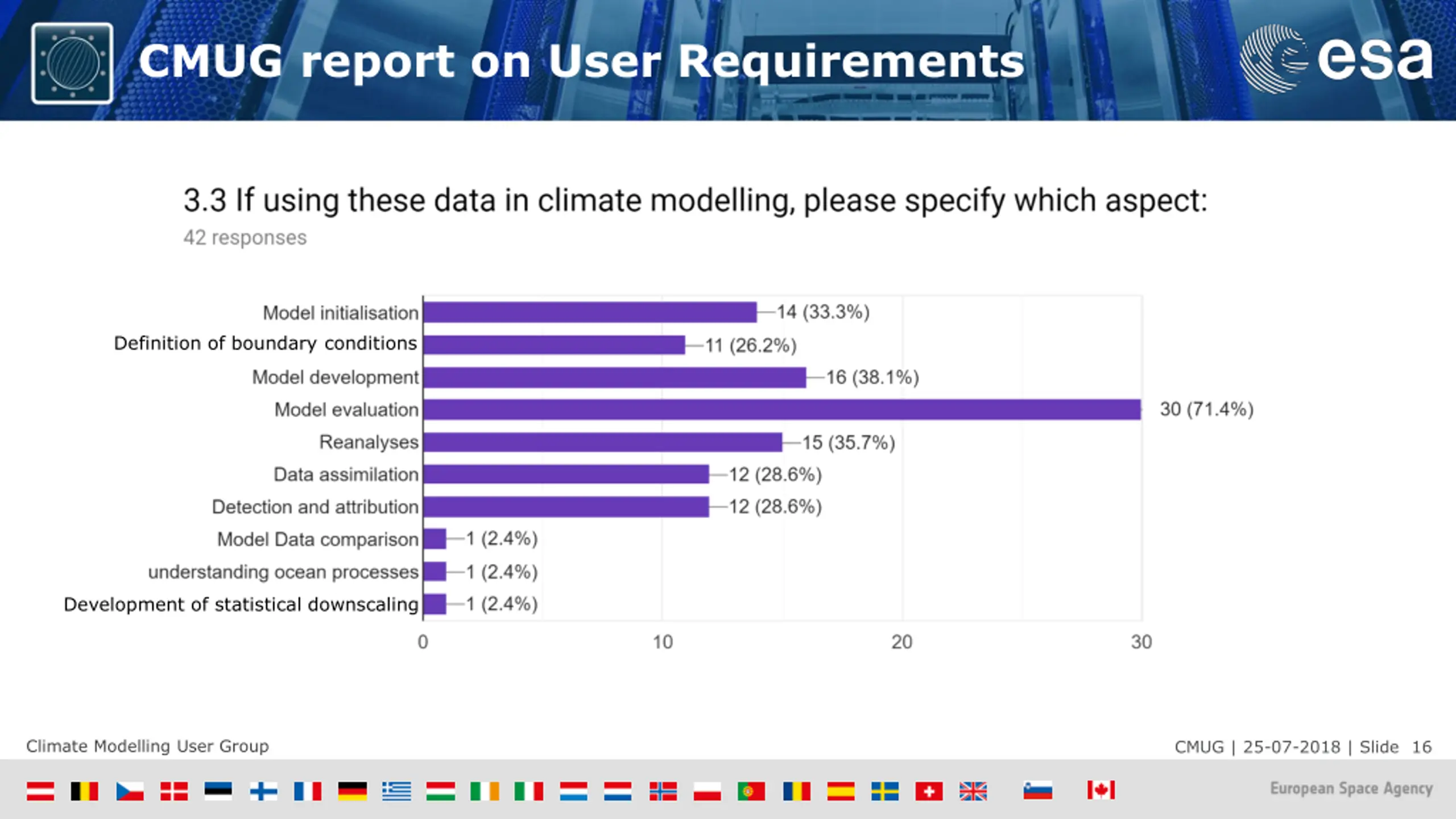Select the Austria flag icon

pos(40,791)
